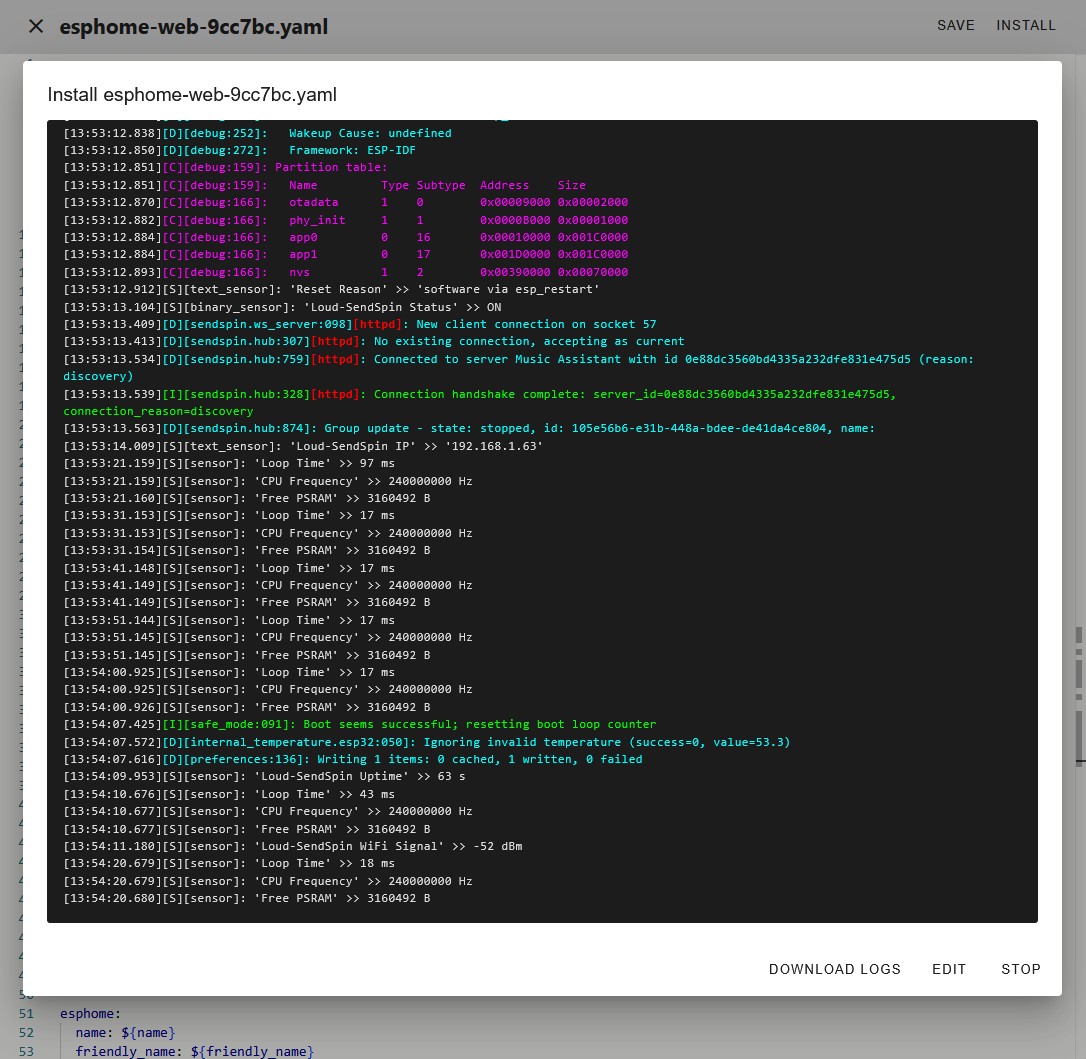Click the esphome-web-9cc7bc.yaml title in header
This screenshot has height=1059, width=1086.
tap(193, 26)
